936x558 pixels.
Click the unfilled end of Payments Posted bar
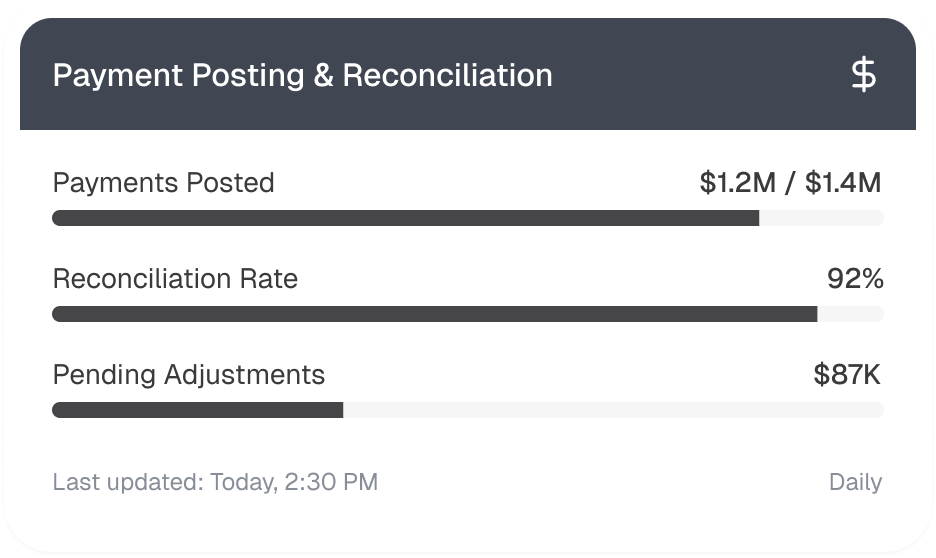pos(821,218)
